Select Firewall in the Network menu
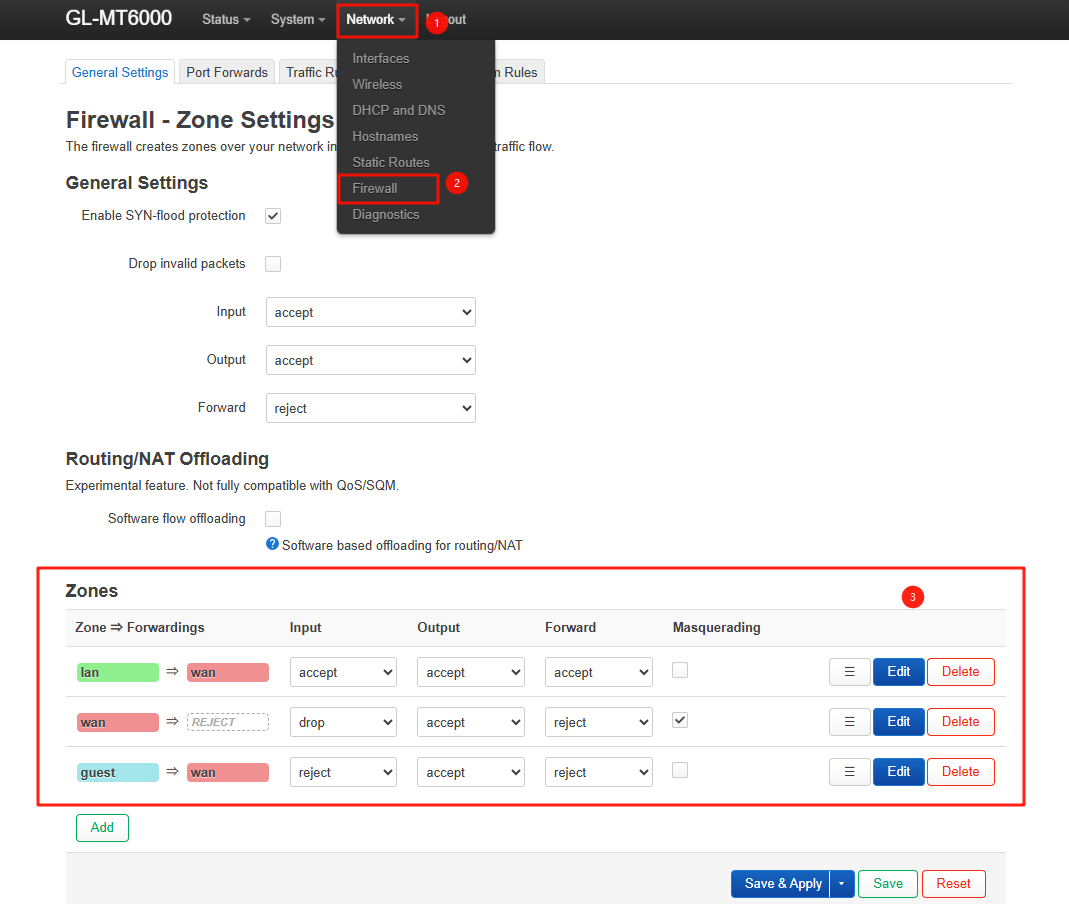This screenshot has width=1069, height=904. click(x=375, y=188)
